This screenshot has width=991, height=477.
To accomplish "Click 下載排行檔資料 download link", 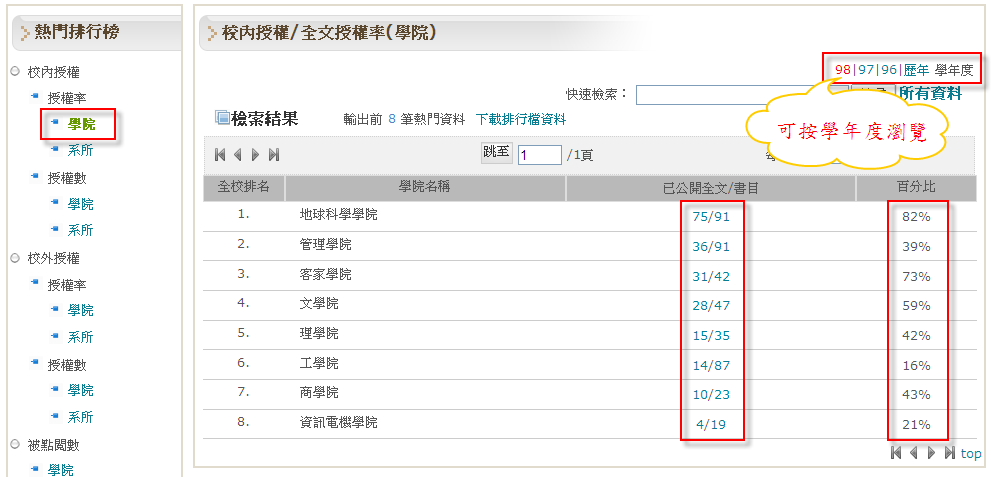I will coord(521,119).
